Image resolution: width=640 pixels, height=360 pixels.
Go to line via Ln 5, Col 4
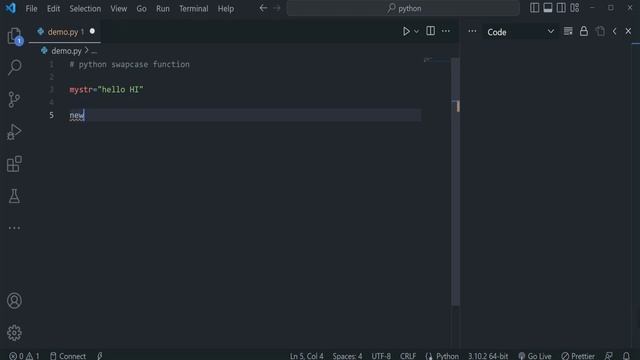click(x=307, y=356)
